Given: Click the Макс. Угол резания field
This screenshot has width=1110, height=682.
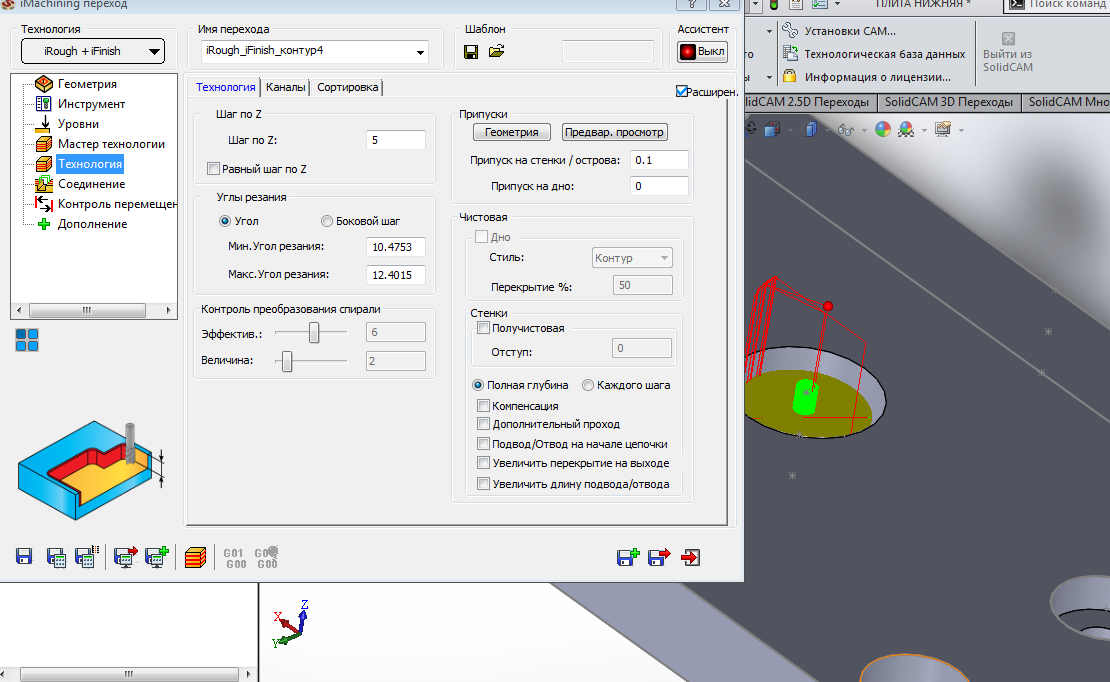Looking at the screenshot, I should click(x=396, y=275).
